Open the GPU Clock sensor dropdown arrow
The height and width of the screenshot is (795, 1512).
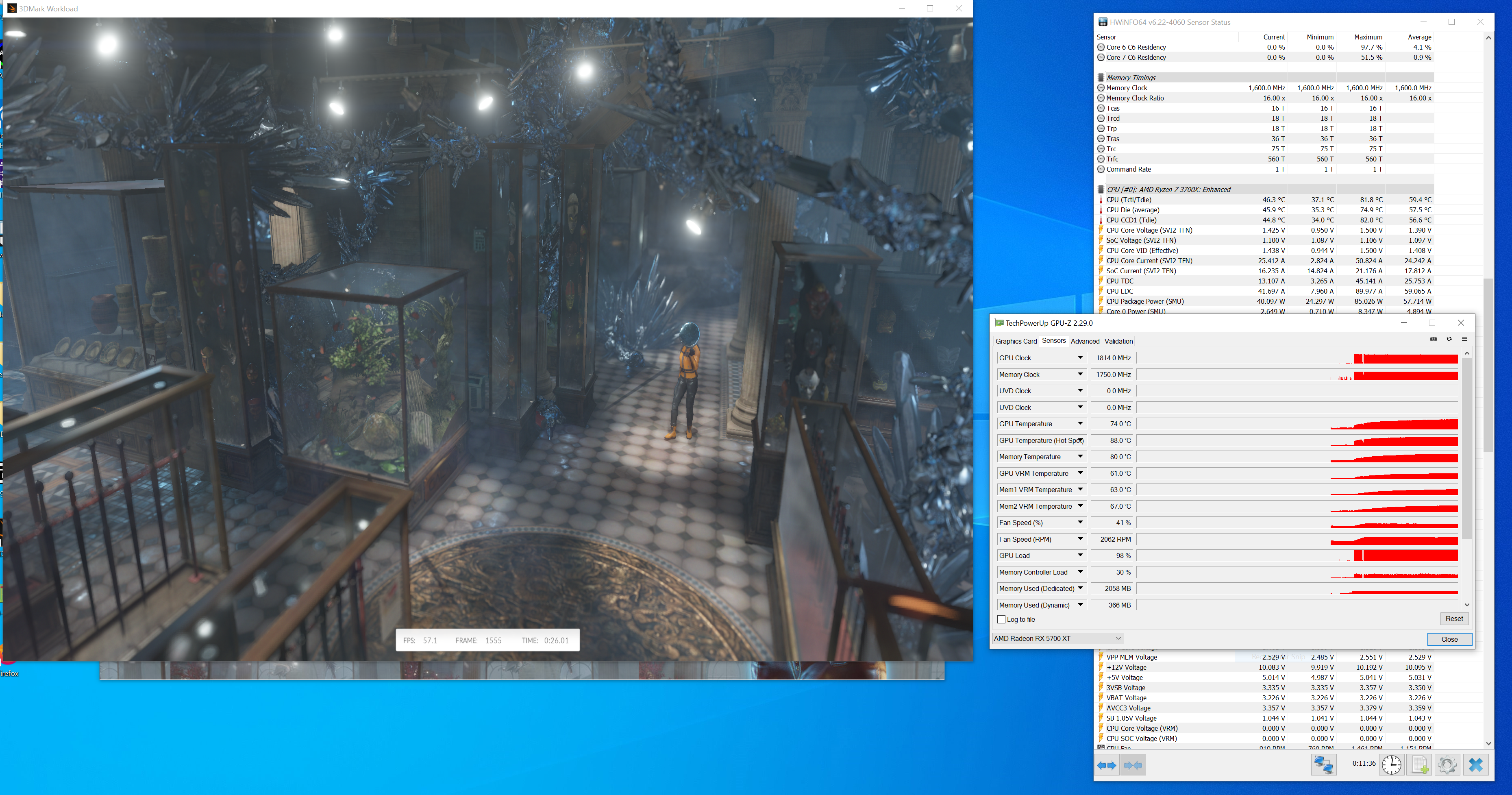[x=1080, y=357]
